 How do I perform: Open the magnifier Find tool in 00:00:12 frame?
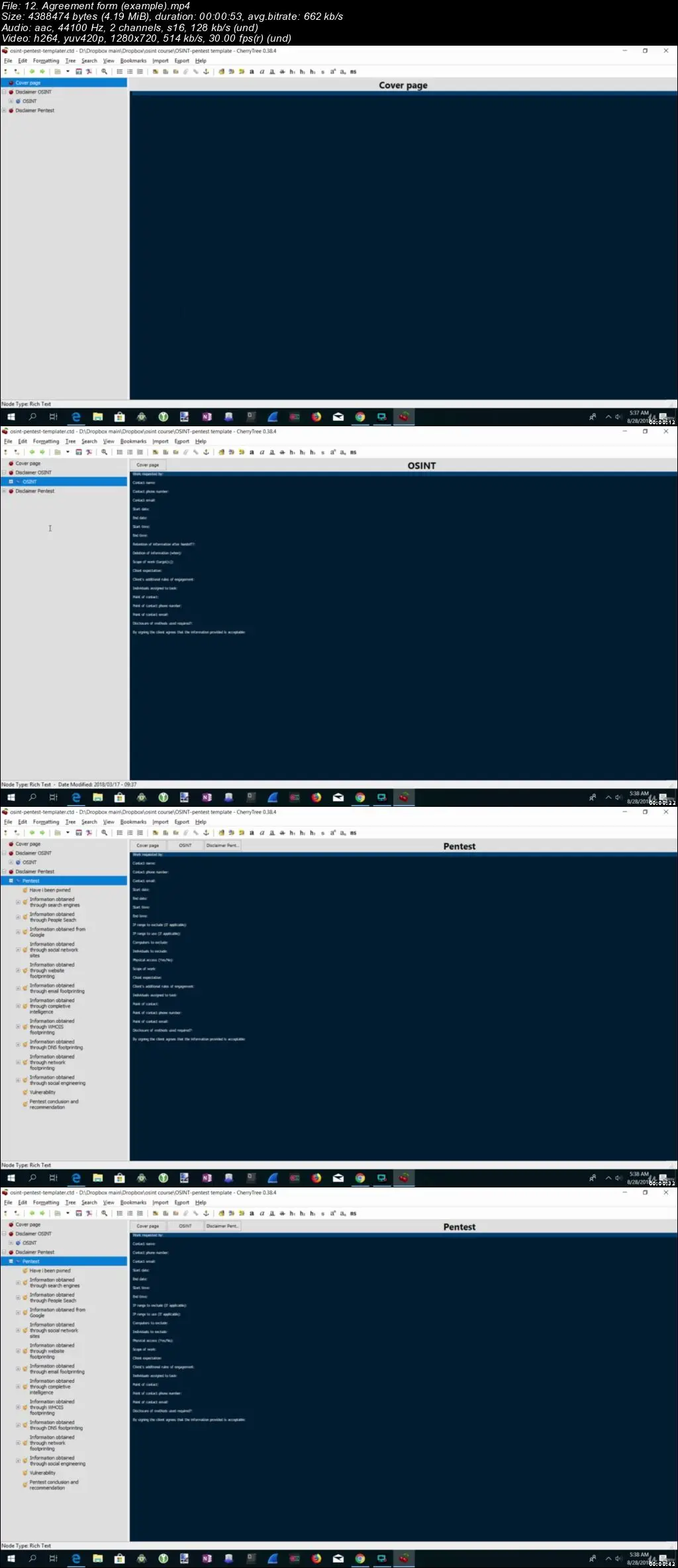[x=104, y=71]
